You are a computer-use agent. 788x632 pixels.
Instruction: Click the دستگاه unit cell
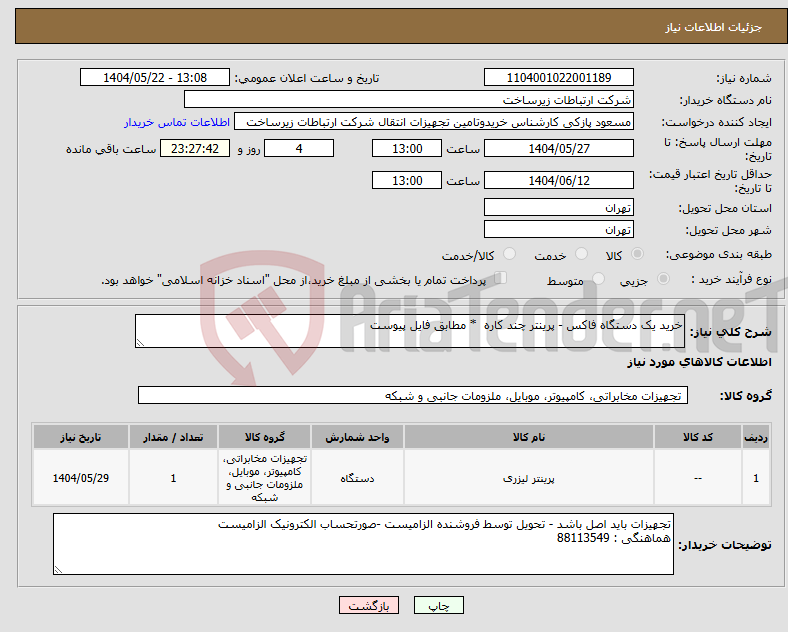(357, 478)
